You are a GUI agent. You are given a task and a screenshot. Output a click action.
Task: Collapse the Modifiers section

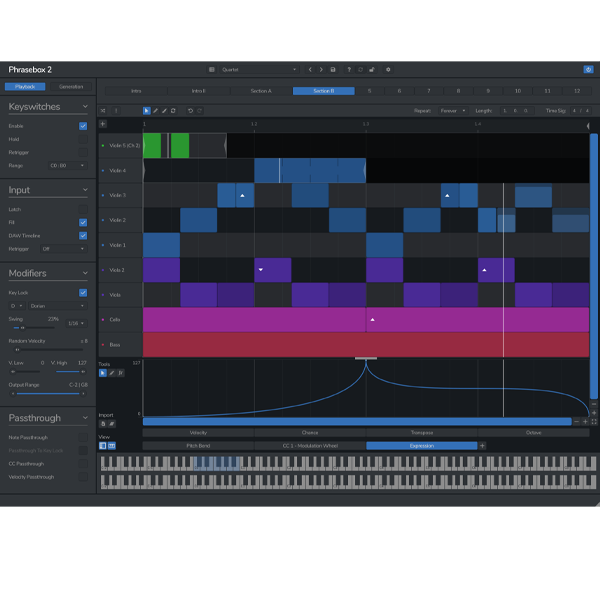coord(85,273)
